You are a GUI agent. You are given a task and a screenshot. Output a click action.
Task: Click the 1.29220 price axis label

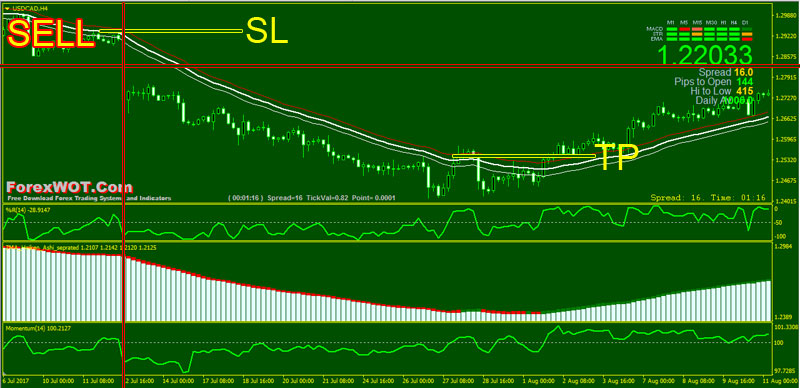pos(786,37)
